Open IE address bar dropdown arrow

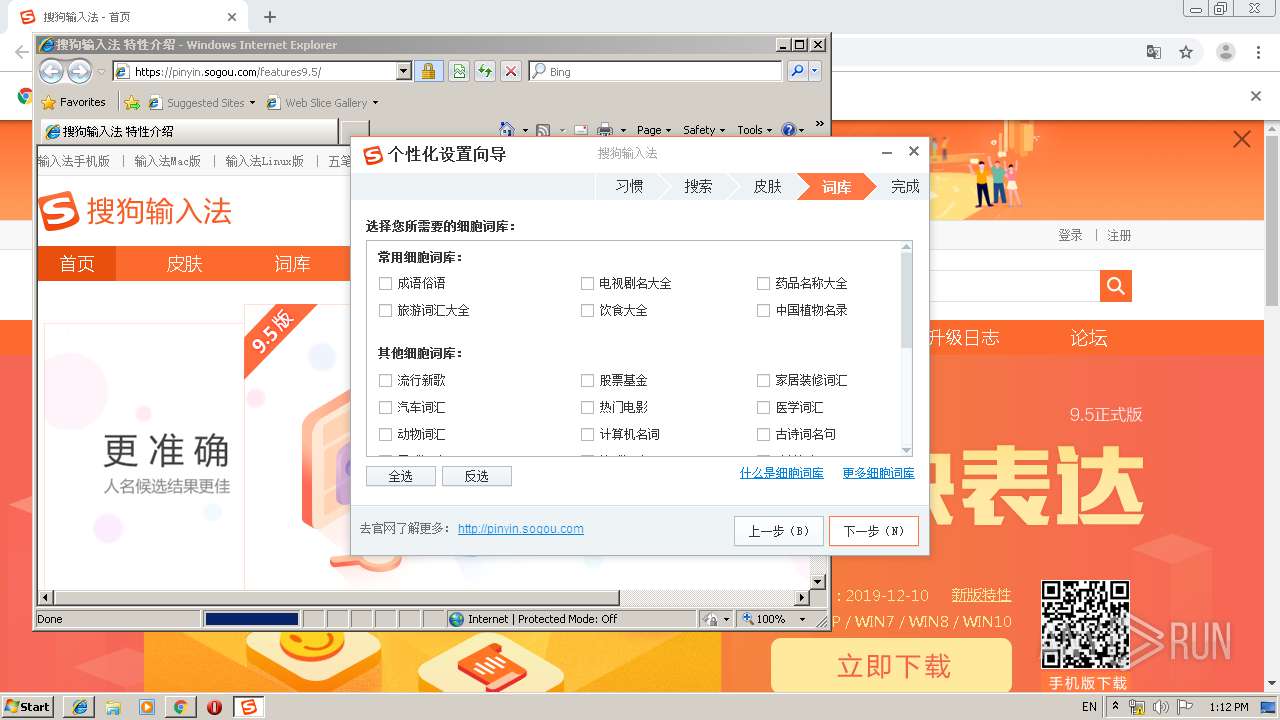(x=404, y=71)
